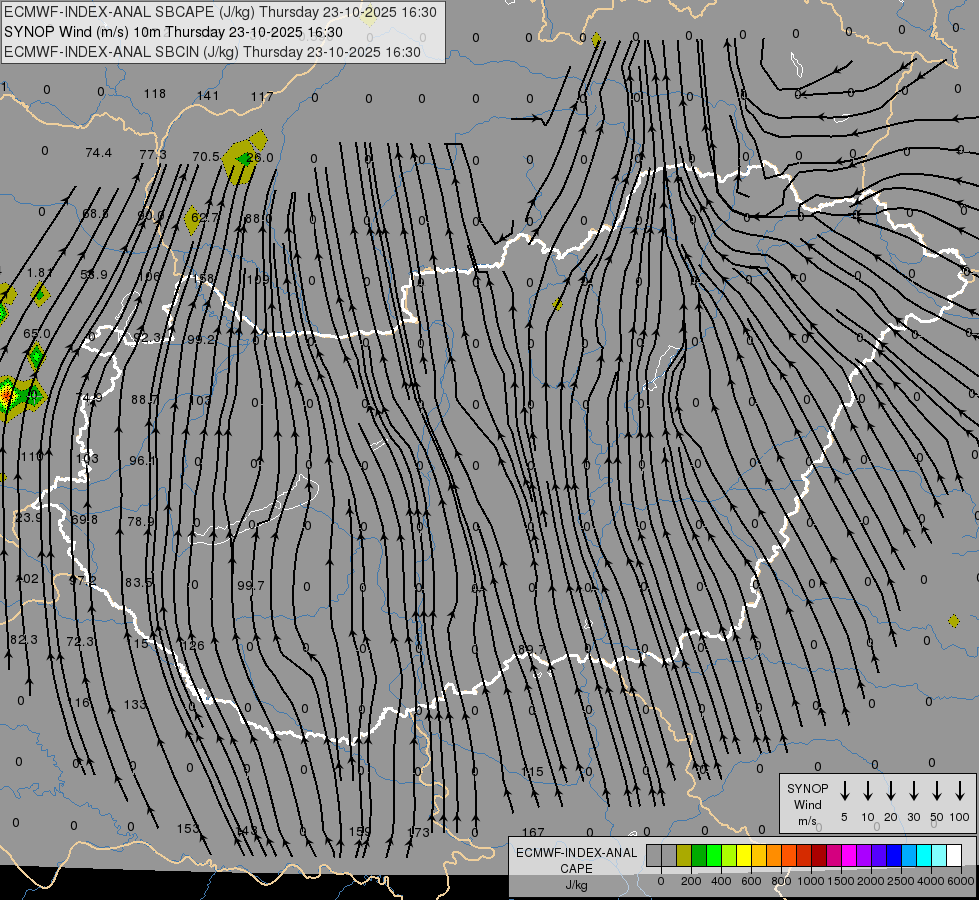The width and height of the screenshot is (979, 900).
Task: Click the 10 m/s wind arrow in legend
Action: tap(868, 791)
